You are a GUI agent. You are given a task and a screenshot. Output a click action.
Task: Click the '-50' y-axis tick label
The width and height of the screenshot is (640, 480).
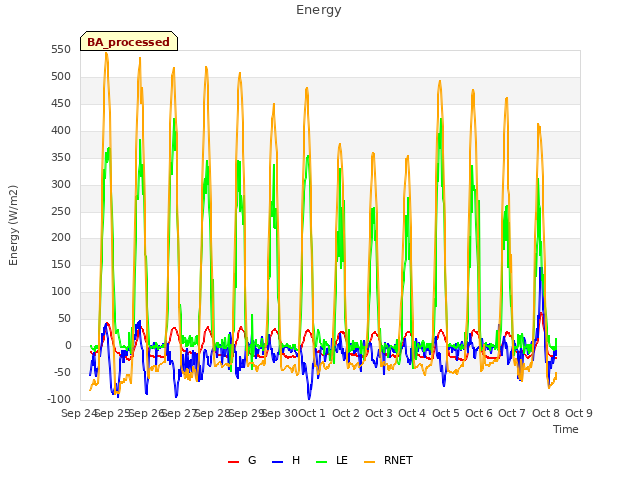pos(63,372)
